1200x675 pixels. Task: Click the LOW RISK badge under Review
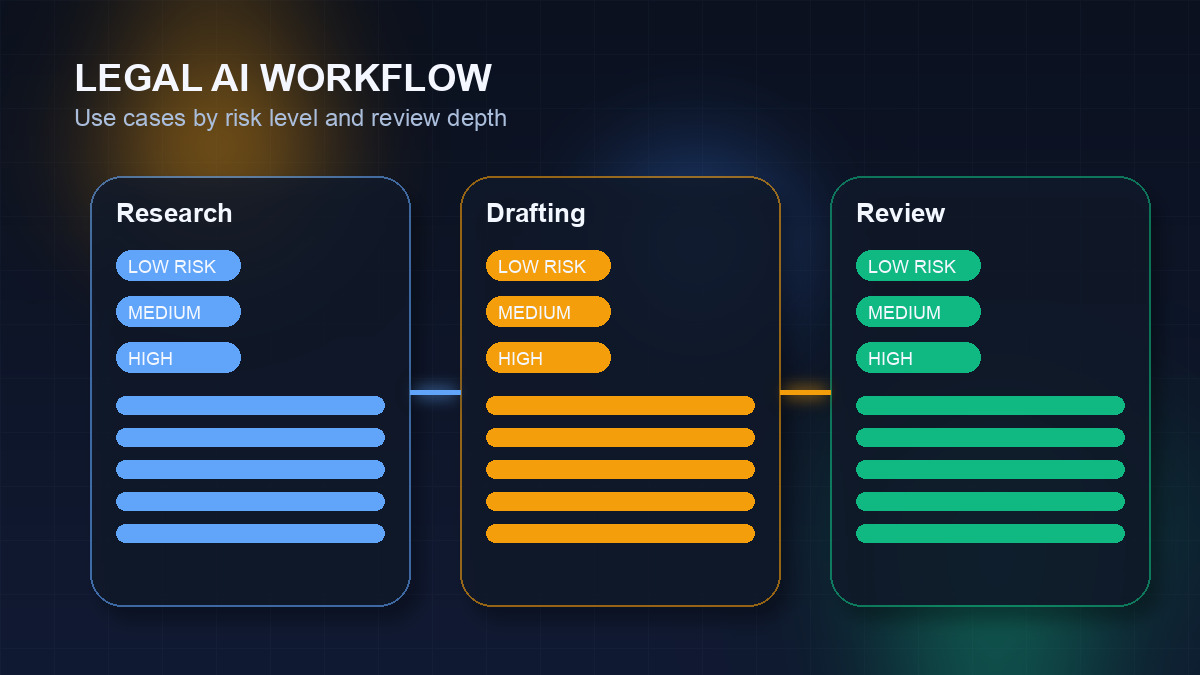(918, 266)
